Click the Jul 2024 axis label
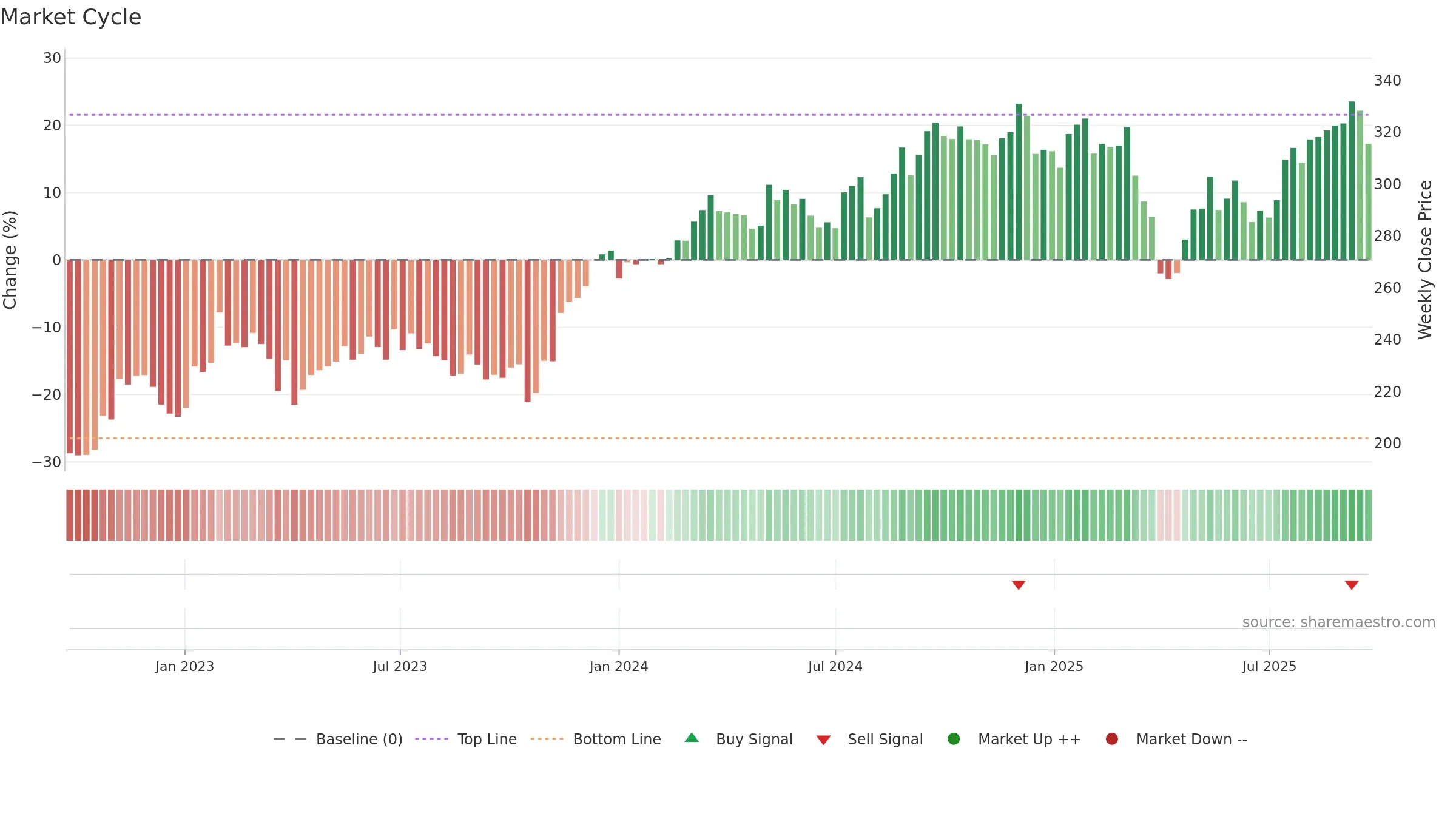 835,667
